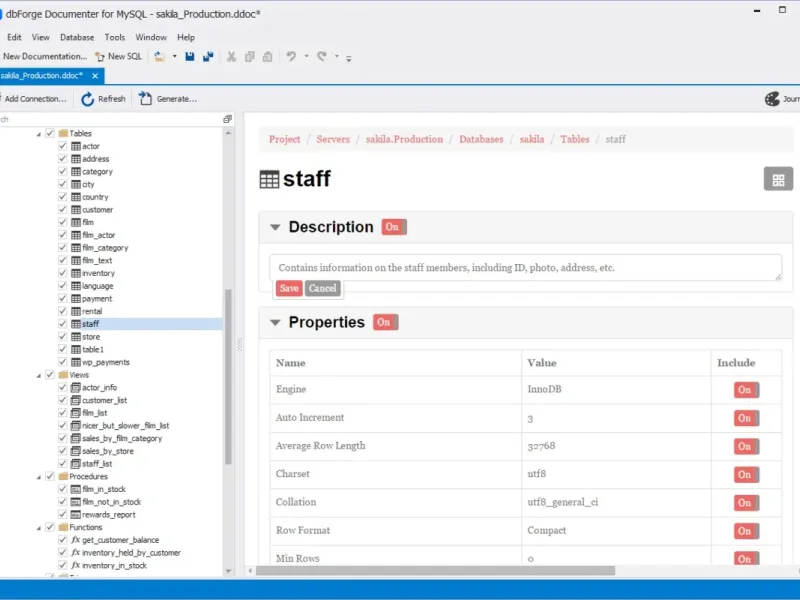
Task: Open the dropdown arrow beside Open icon
Action: click(174, 57)
